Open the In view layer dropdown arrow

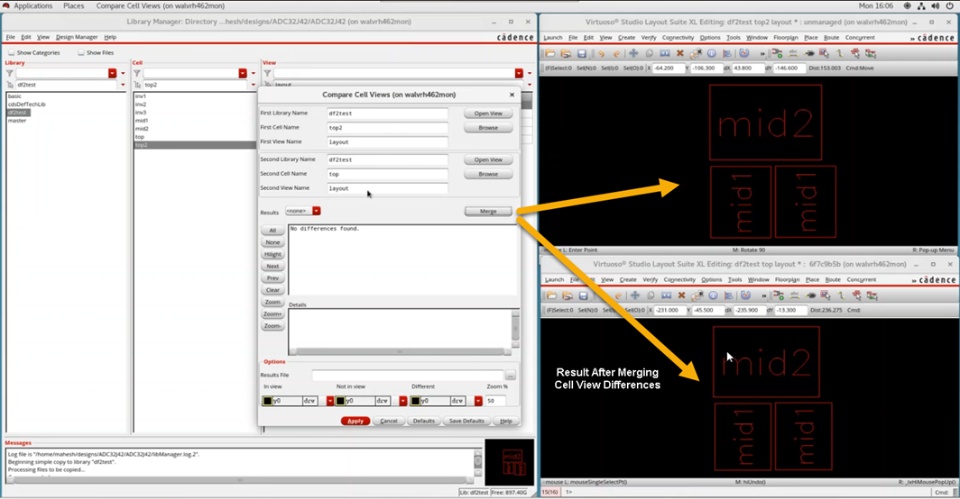point(330,401)
